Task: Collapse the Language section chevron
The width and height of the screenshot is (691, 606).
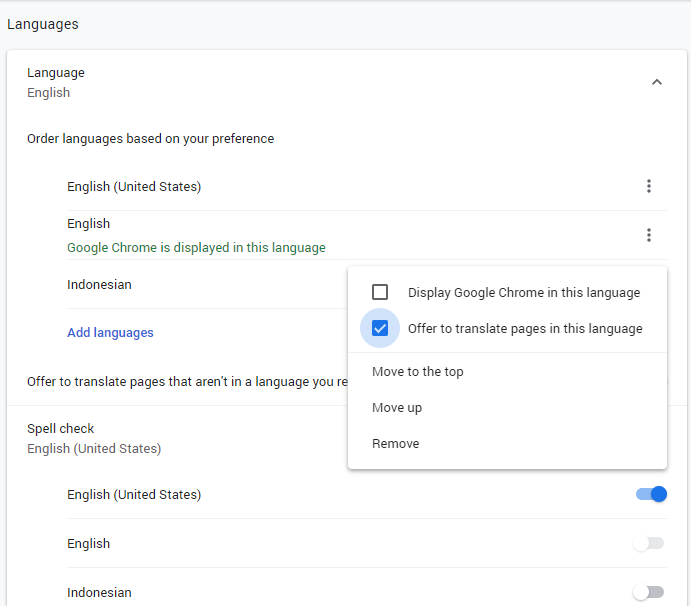Action: coord(657,82)
